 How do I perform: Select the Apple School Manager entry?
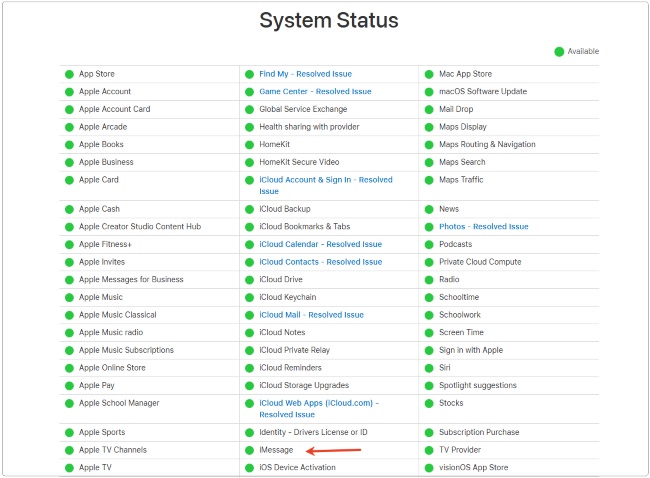point(119,403)
